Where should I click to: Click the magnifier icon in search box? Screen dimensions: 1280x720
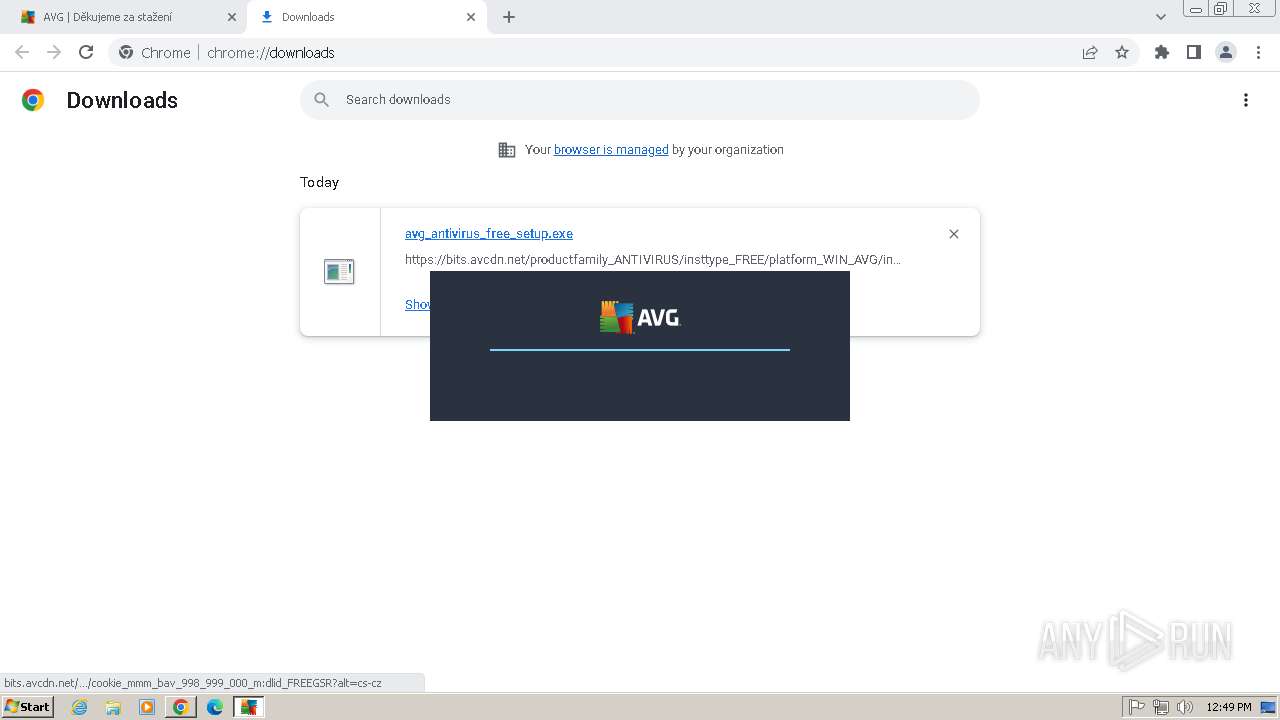322,100
